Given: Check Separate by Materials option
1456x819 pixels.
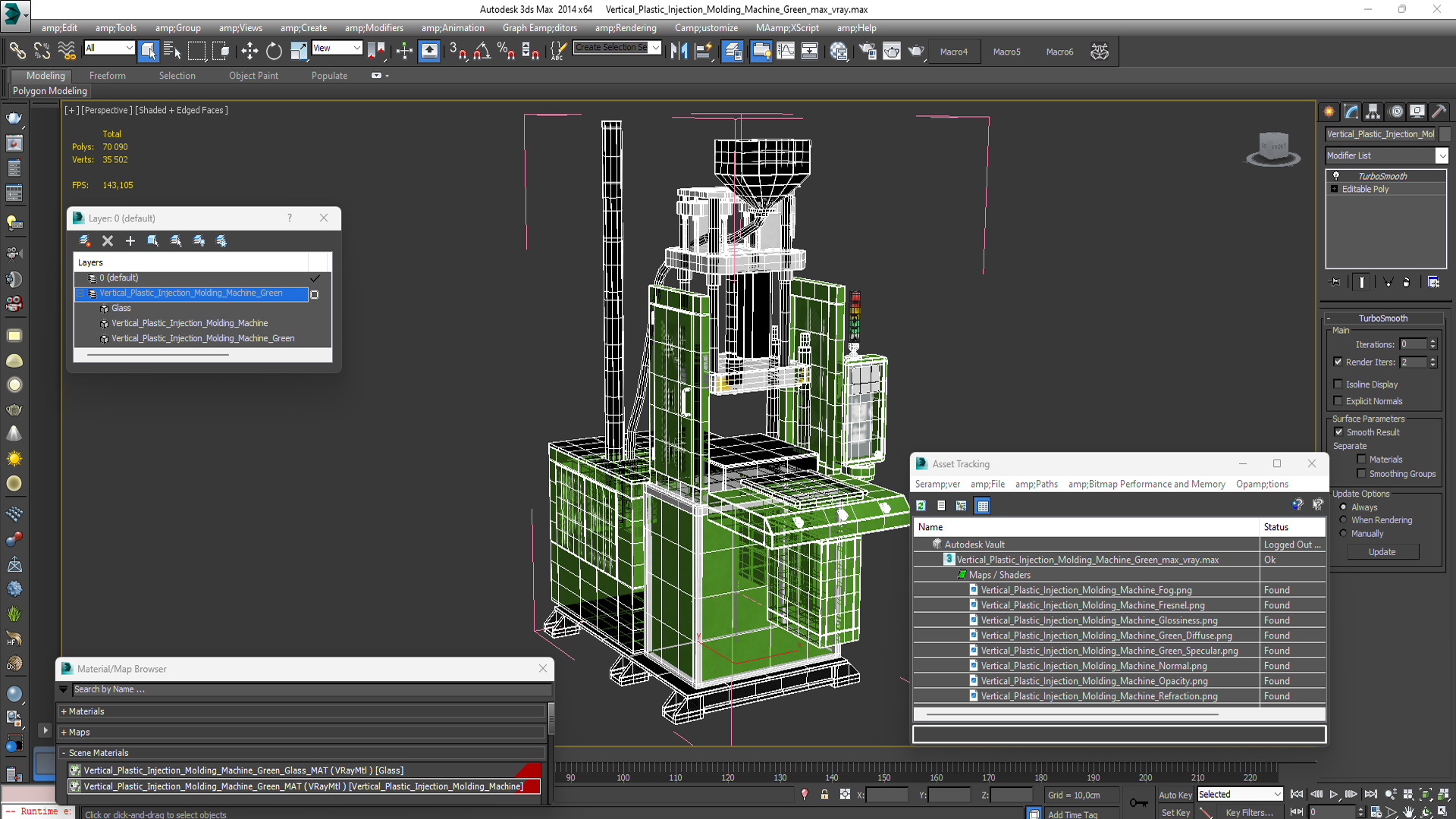Looking at the screenshot, I should coord(1361,460).
